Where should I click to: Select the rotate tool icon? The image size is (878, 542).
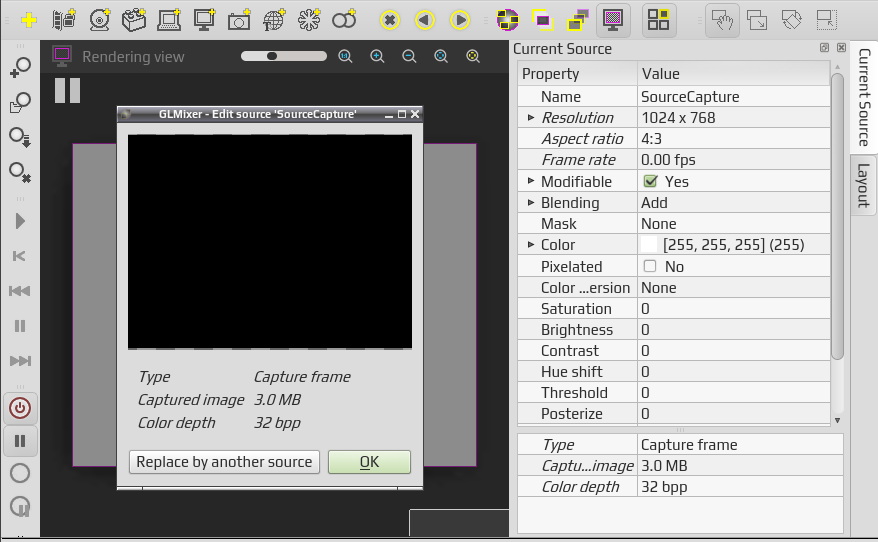tap(792, 21)
